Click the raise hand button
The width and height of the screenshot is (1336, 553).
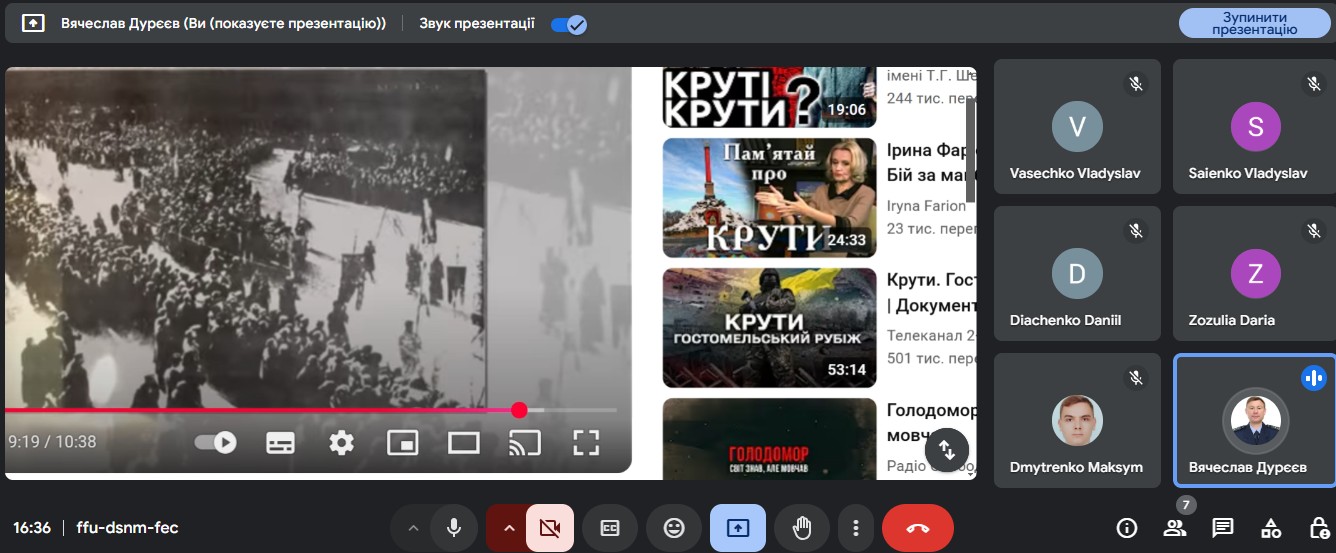pyautogui.click(x=802, y=528)
